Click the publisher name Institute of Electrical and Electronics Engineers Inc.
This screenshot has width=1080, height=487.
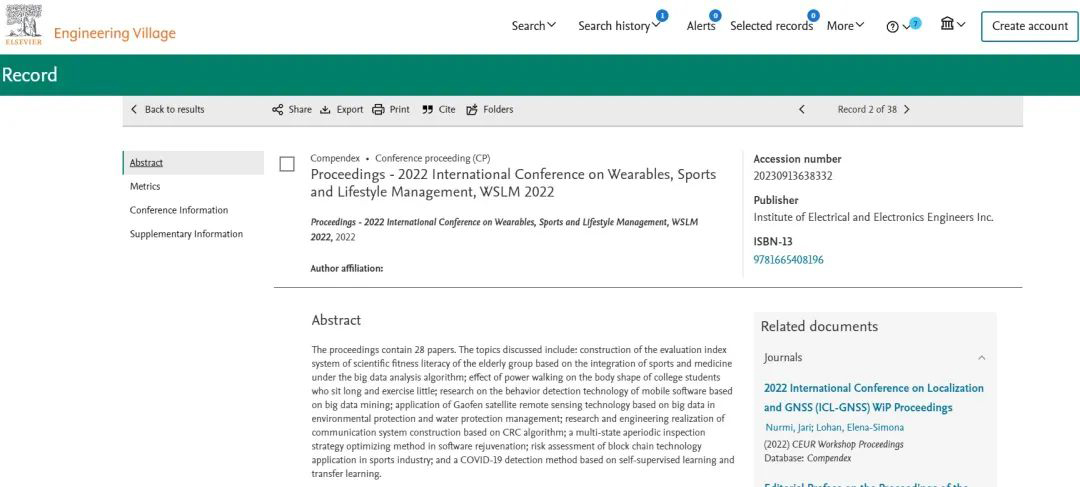tap(873, 217)
